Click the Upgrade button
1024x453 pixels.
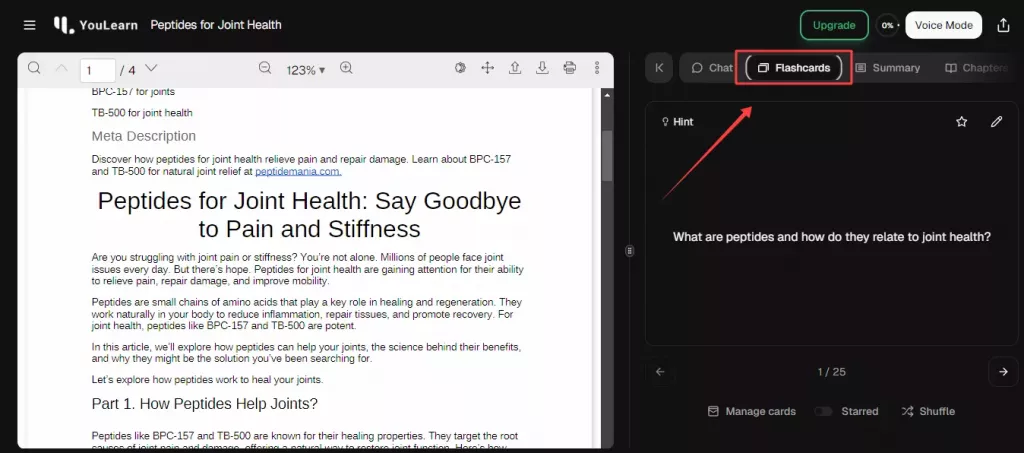pos(834,25)
